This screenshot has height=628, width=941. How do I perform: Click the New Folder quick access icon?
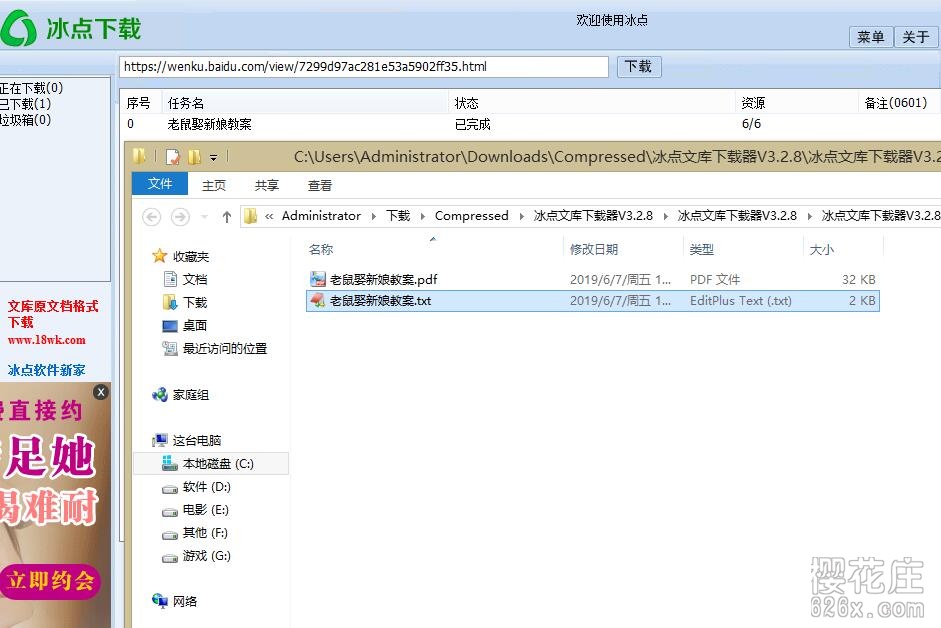194,157
